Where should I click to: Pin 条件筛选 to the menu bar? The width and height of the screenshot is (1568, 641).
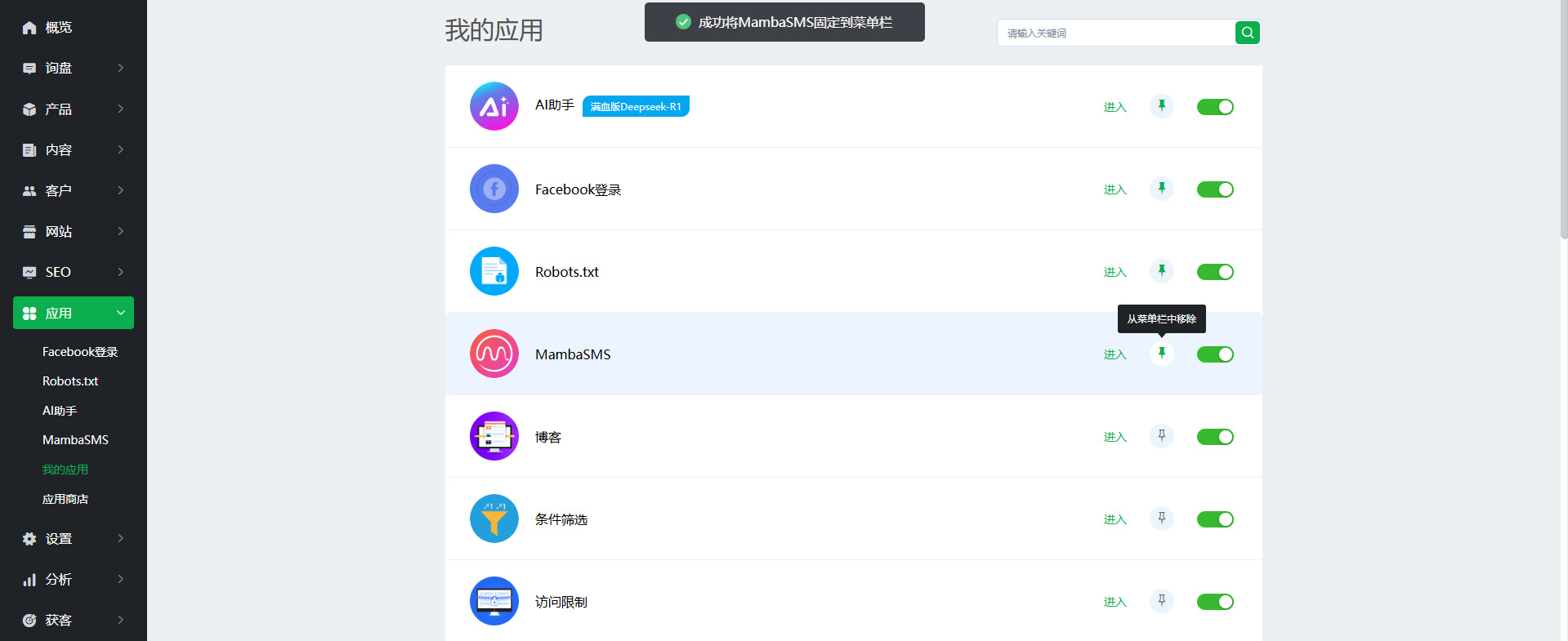[1162, 519]
